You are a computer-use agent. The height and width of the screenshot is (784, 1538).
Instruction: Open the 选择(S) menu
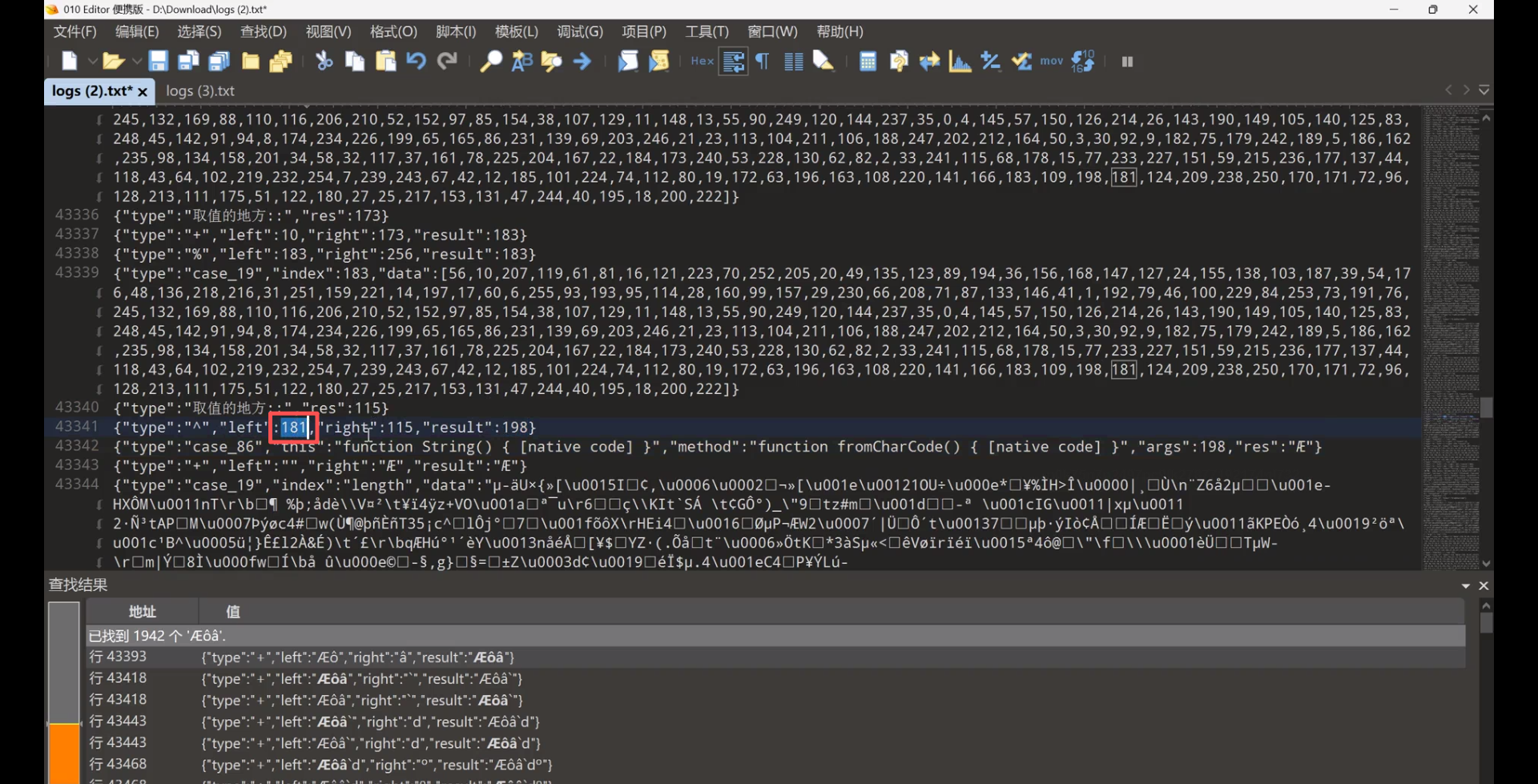pos(199,31)
